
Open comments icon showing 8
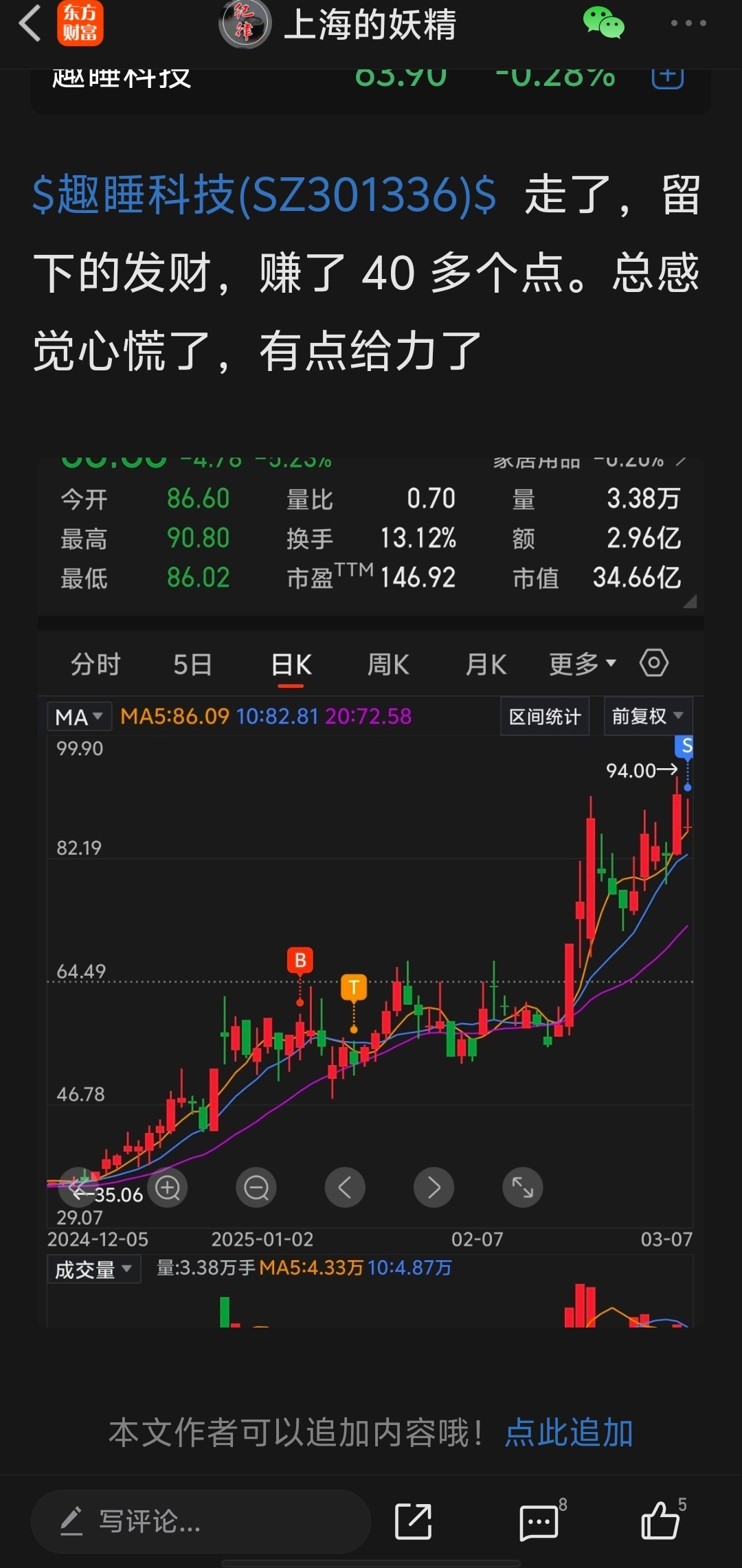pos(539,1522)
